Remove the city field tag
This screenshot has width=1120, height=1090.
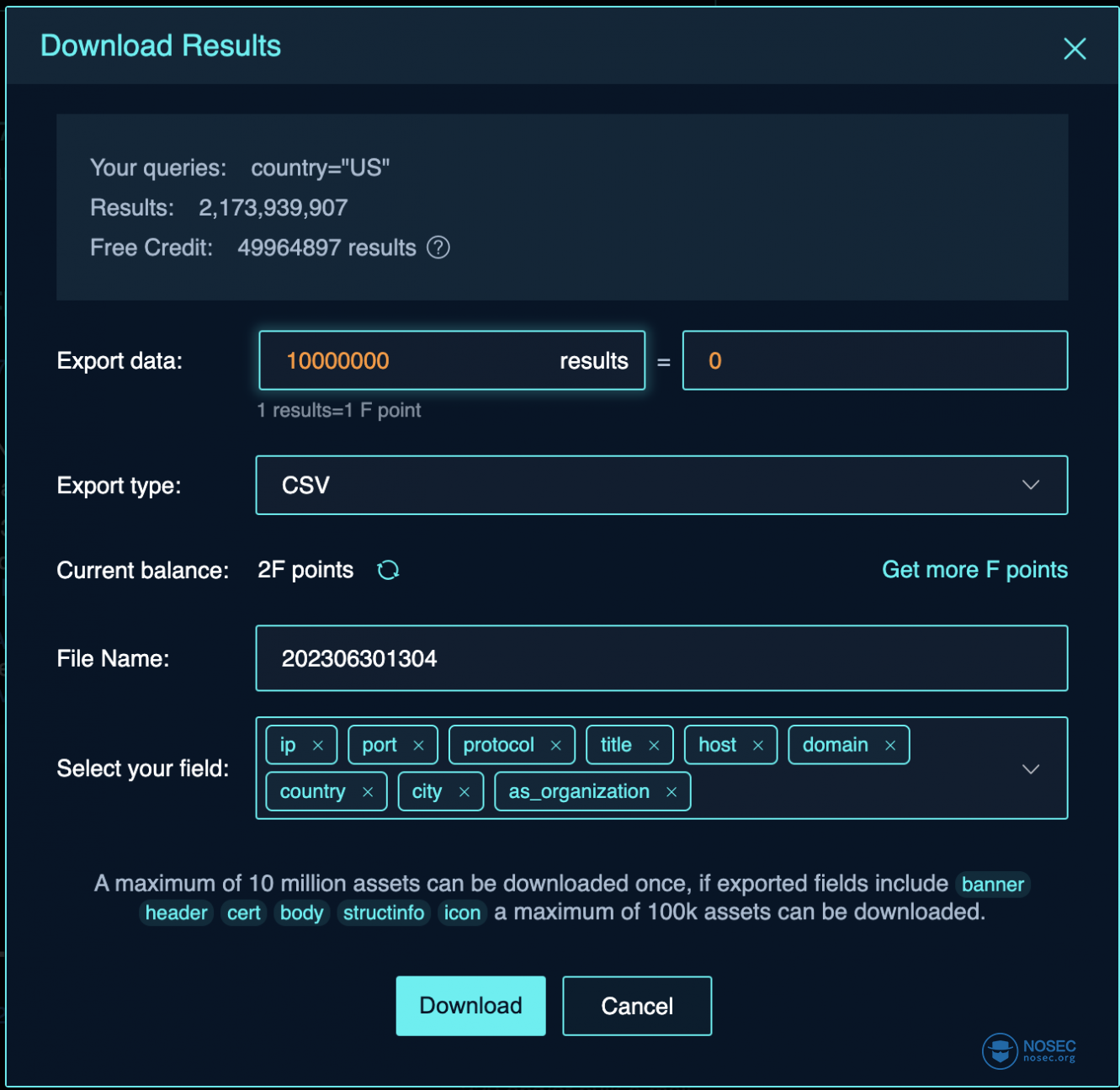464,792
